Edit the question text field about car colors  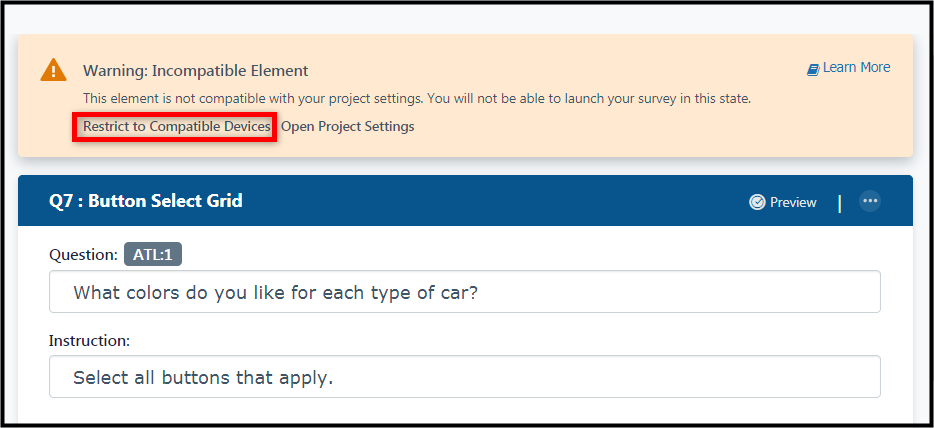pyautogui.click(x=465, y=292)
